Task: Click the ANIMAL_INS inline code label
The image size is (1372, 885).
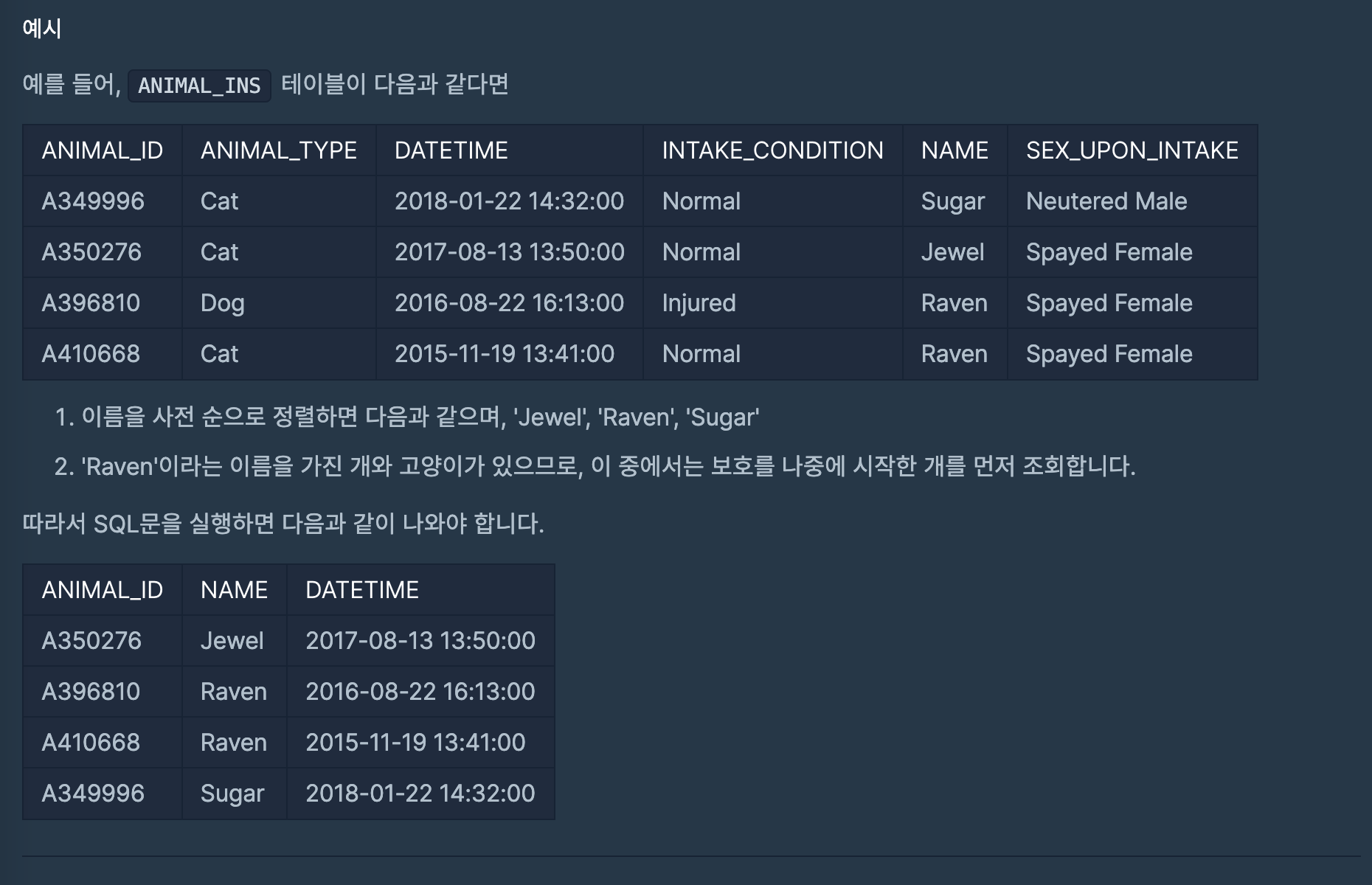Action: coord(199,86)
